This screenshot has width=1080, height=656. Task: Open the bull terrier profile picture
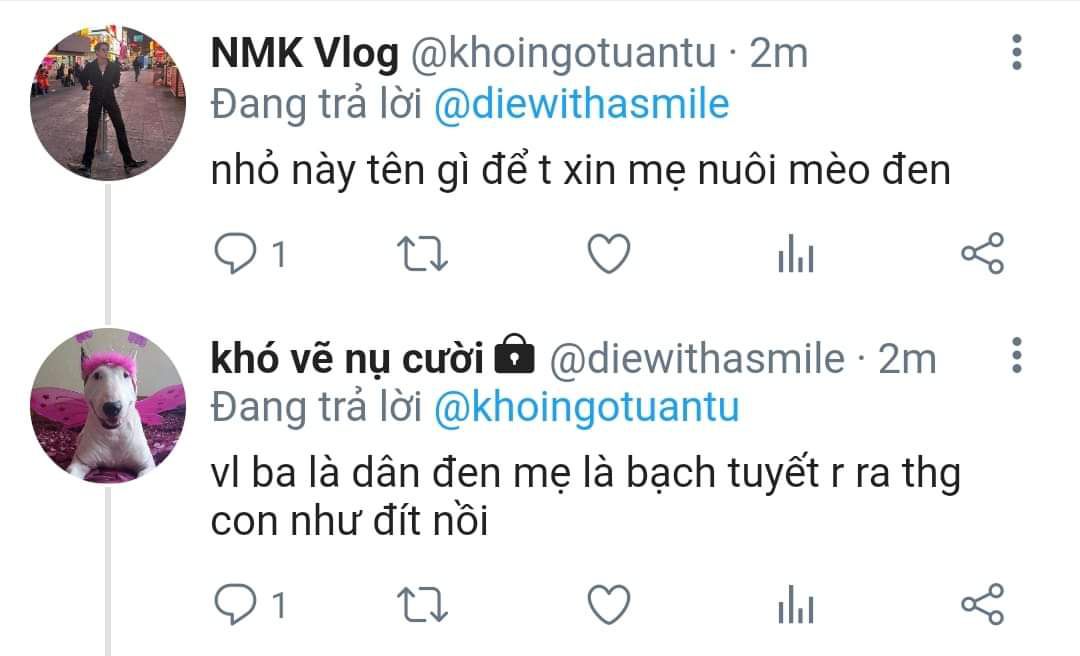click(x=107, y=405)
